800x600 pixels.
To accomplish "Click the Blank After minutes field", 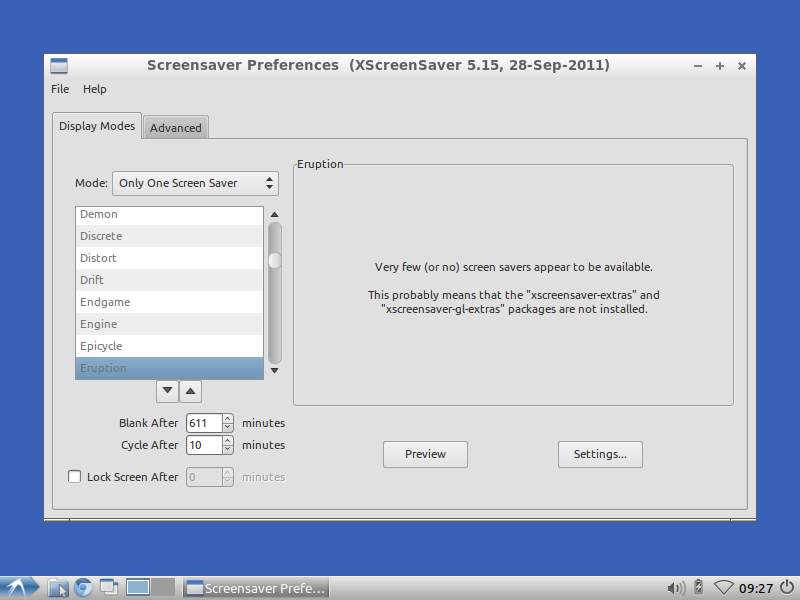I will pyautogui.click(x=204, y=423).
